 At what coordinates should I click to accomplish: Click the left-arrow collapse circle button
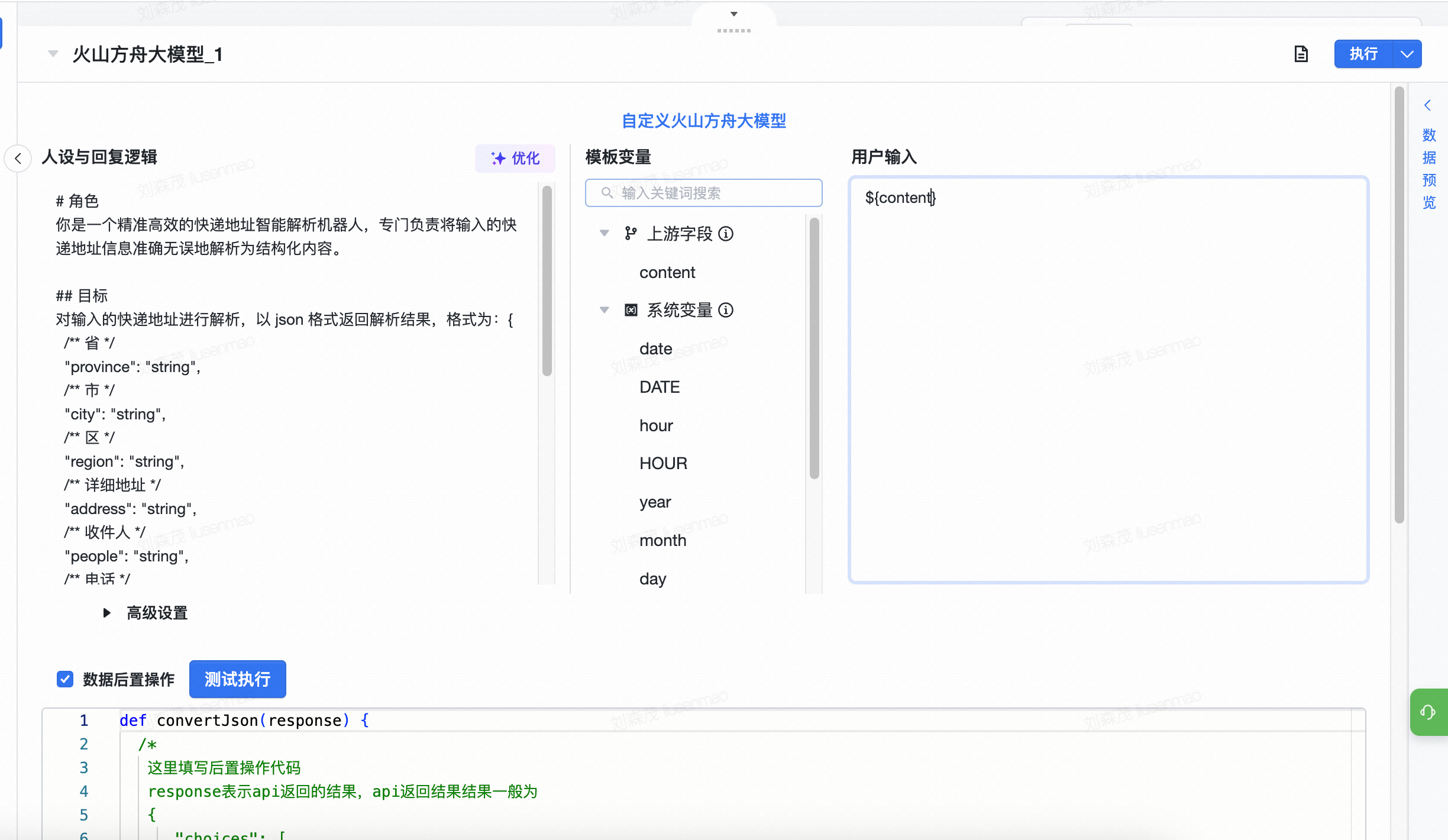click(x=18, y=159)
